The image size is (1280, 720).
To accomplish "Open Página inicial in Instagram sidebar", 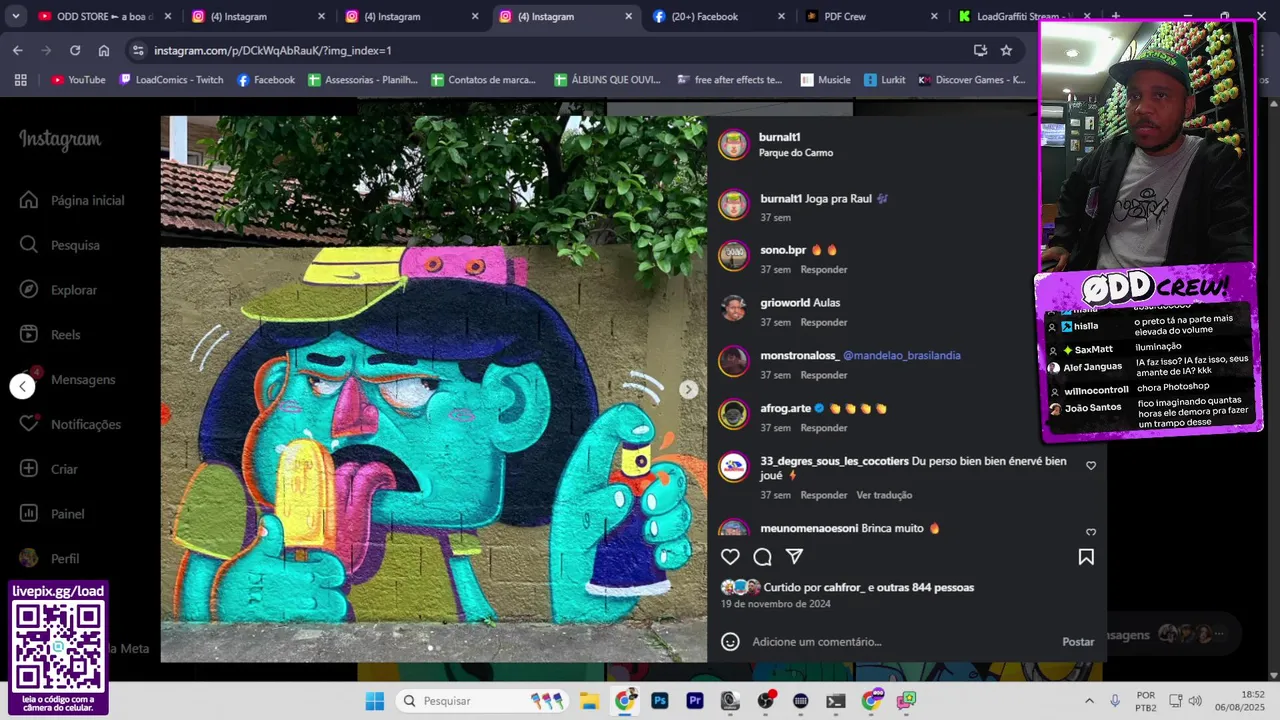I will point(72,200).
